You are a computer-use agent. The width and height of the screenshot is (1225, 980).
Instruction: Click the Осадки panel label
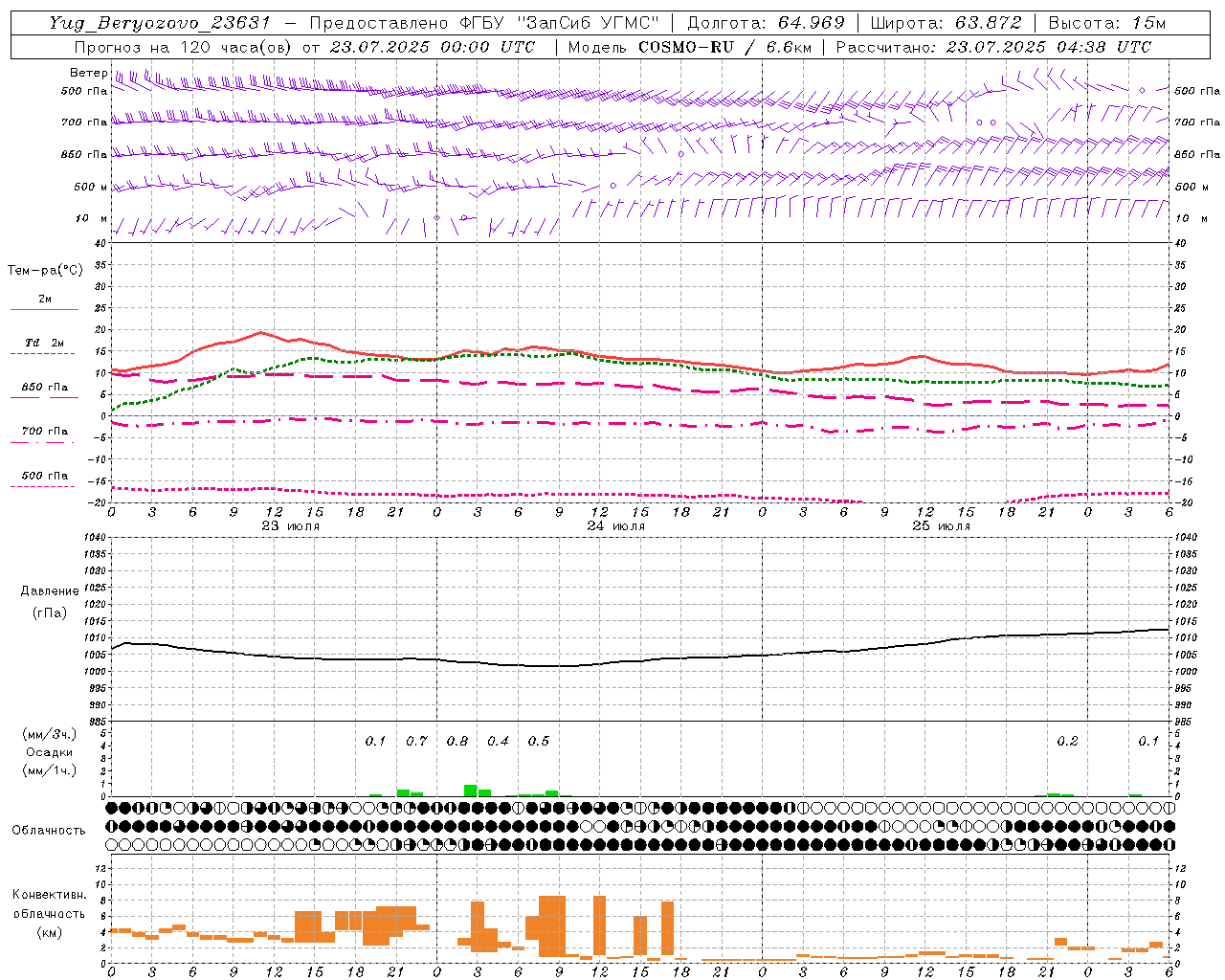pos(50,752)
